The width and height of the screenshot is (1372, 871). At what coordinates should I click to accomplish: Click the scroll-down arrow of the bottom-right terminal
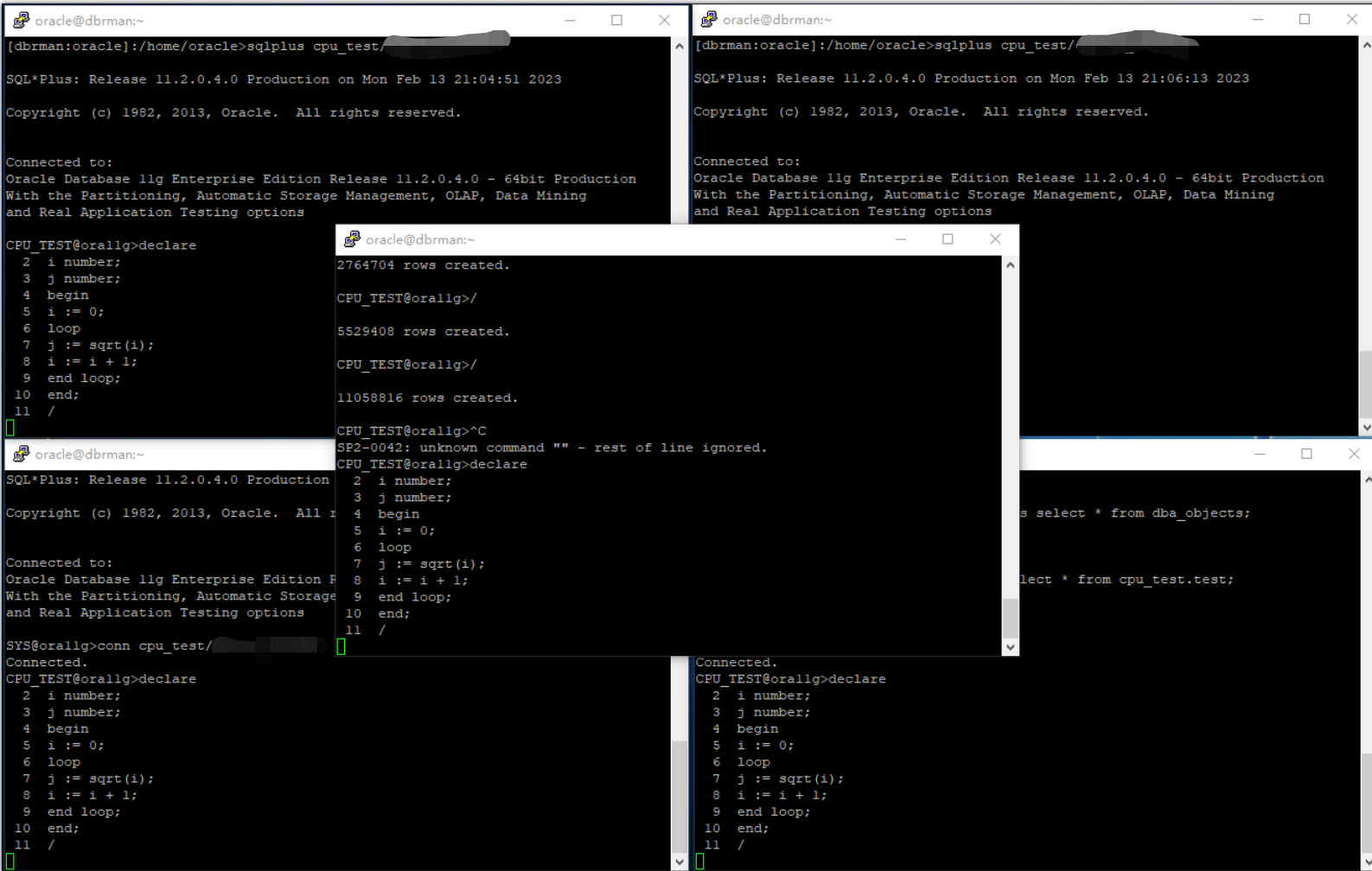coord(1366,861)
